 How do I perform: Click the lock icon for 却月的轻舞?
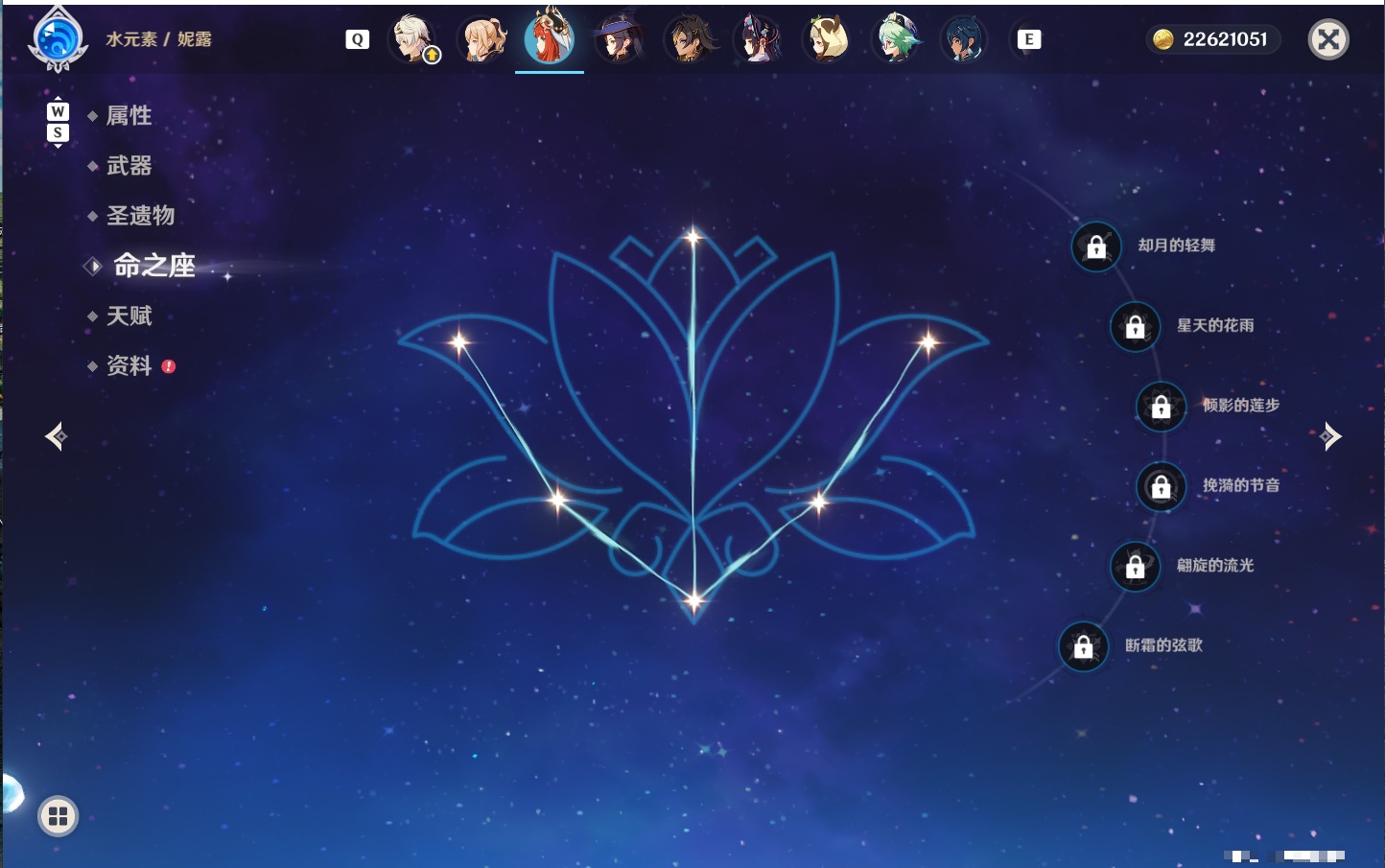[1096, 246]
